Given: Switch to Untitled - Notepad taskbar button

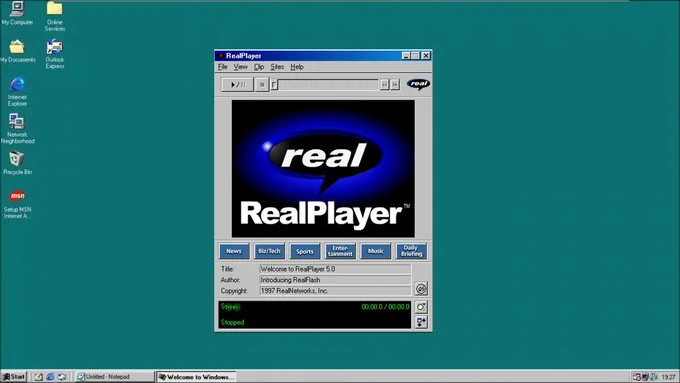Looking at the screenshot, I should tap(114, 377).
